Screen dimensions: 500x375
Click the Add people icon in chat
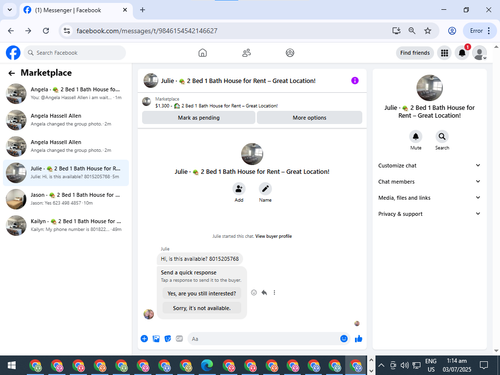239,189
